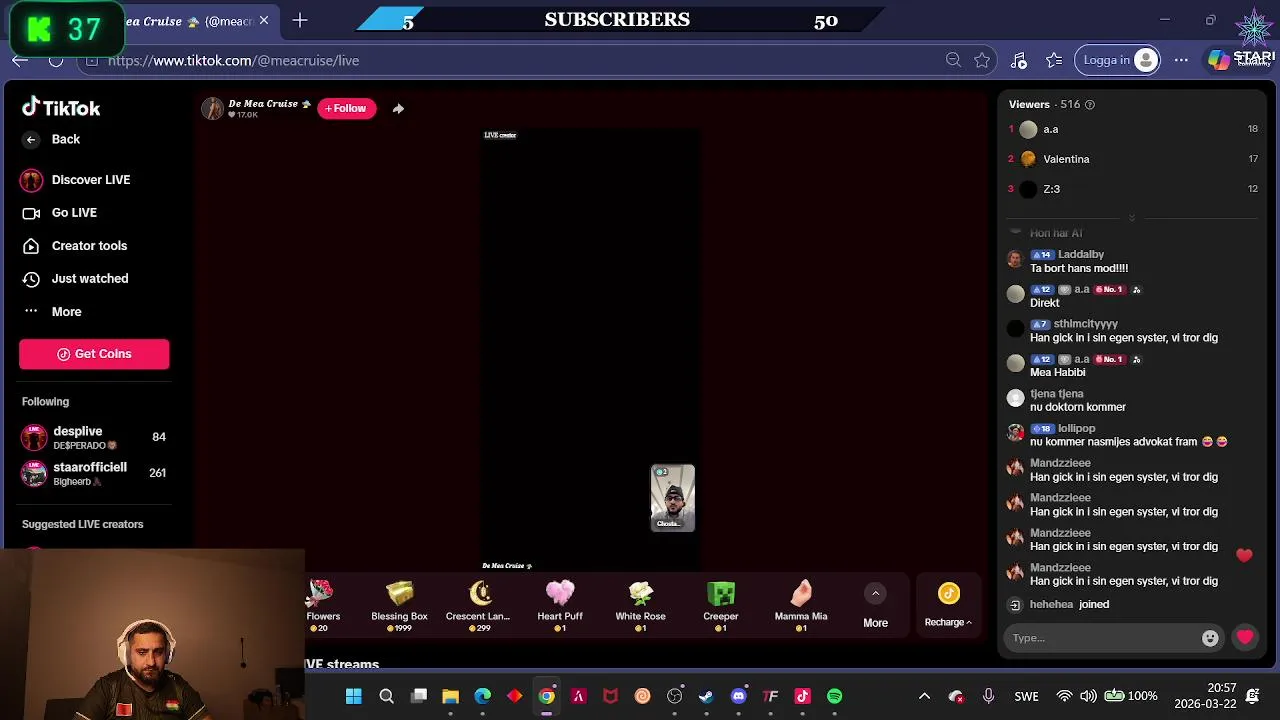Click the browser address bar URL

233,60
